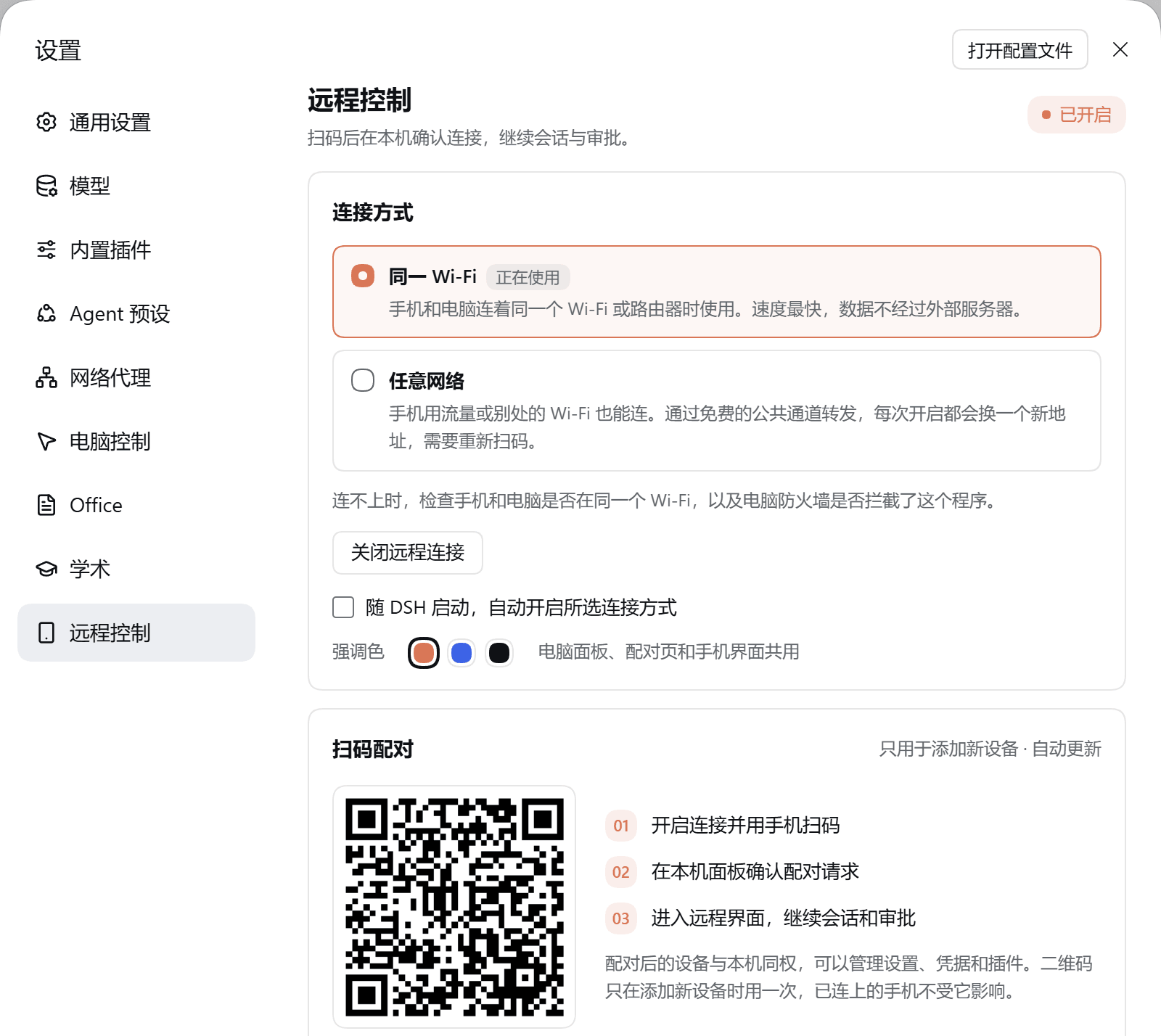Select 远程控制 in the settings sidebar
This screenshot has width=1161, height=1036.
[136, 633]
